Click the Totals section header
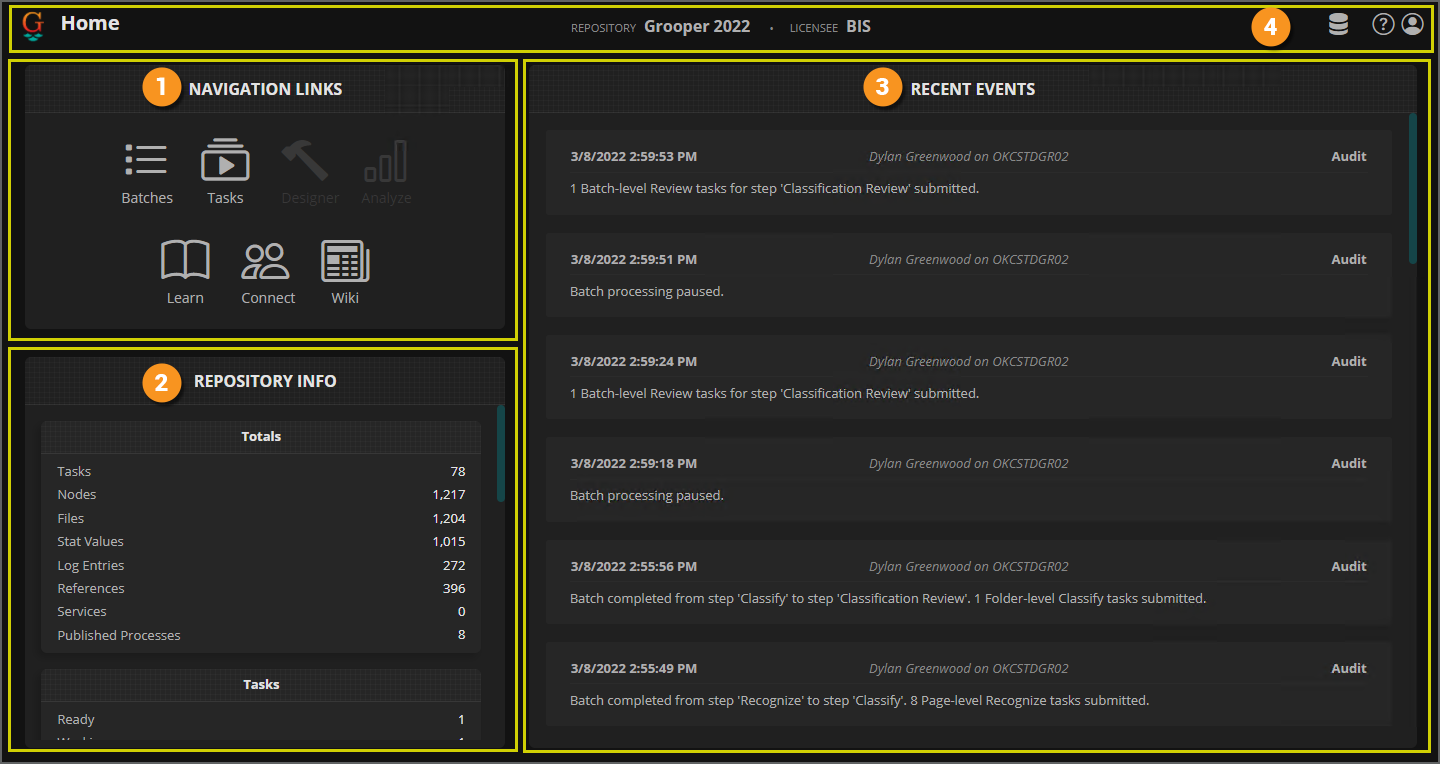1440x764 pixels. tap(261, 437)
